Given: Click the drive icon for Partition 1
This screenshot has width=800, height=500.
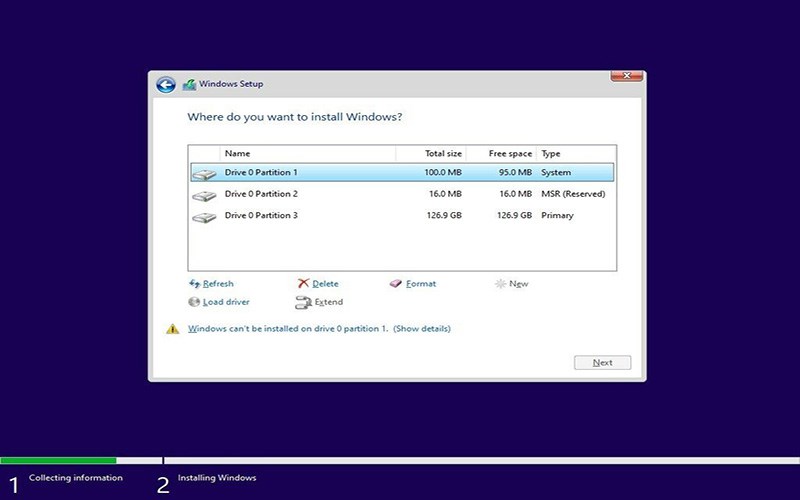Looking at the screenshot, I should [x=204, y=174].
